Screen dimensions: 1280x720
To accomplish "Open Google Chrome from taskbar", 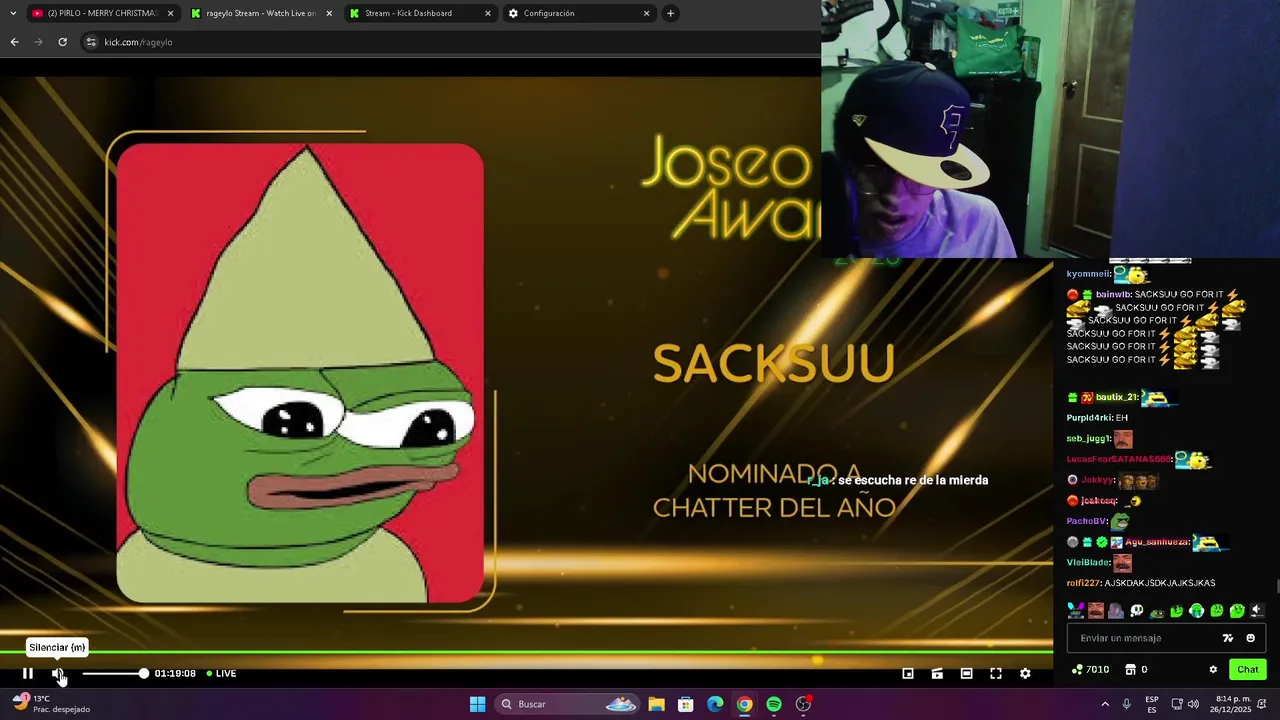I will [745, 704].
